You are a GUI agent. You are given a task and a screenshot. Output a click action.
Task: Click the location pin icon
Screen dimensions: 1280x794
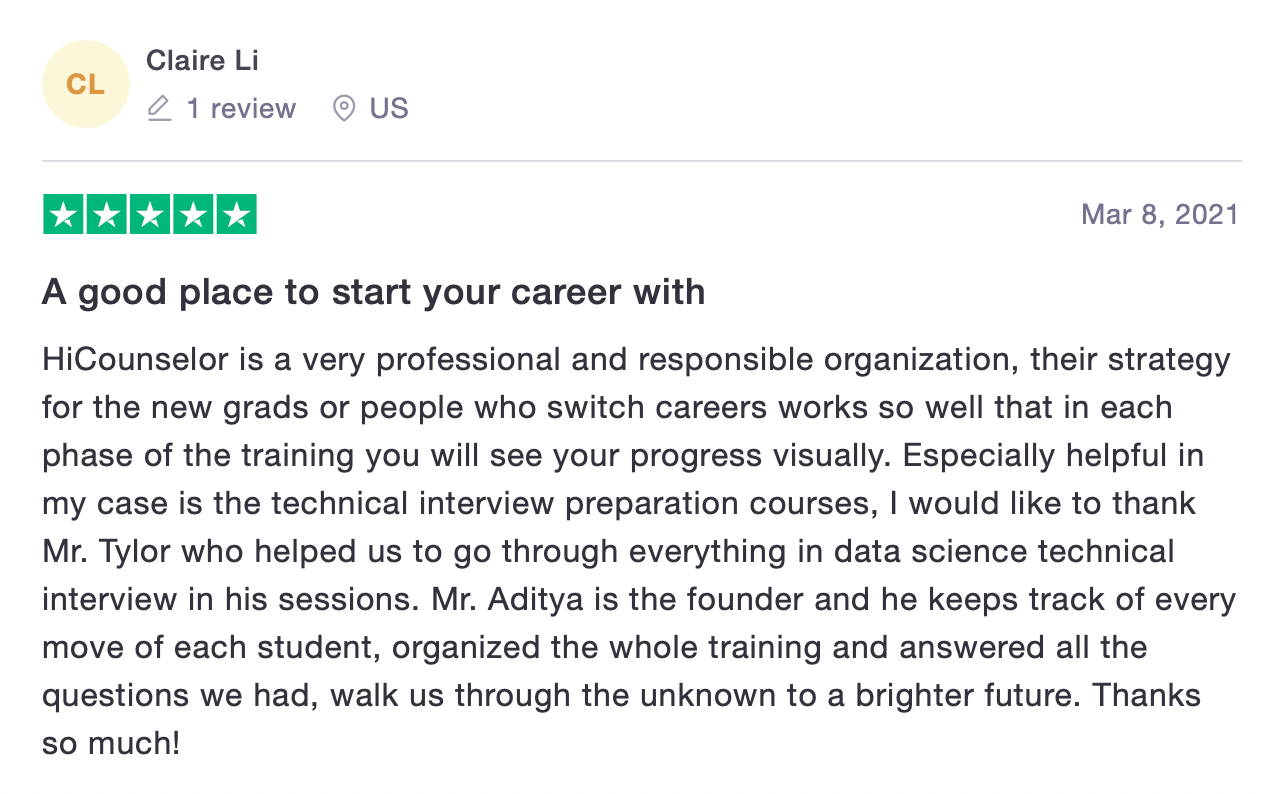tap(344, 108)
